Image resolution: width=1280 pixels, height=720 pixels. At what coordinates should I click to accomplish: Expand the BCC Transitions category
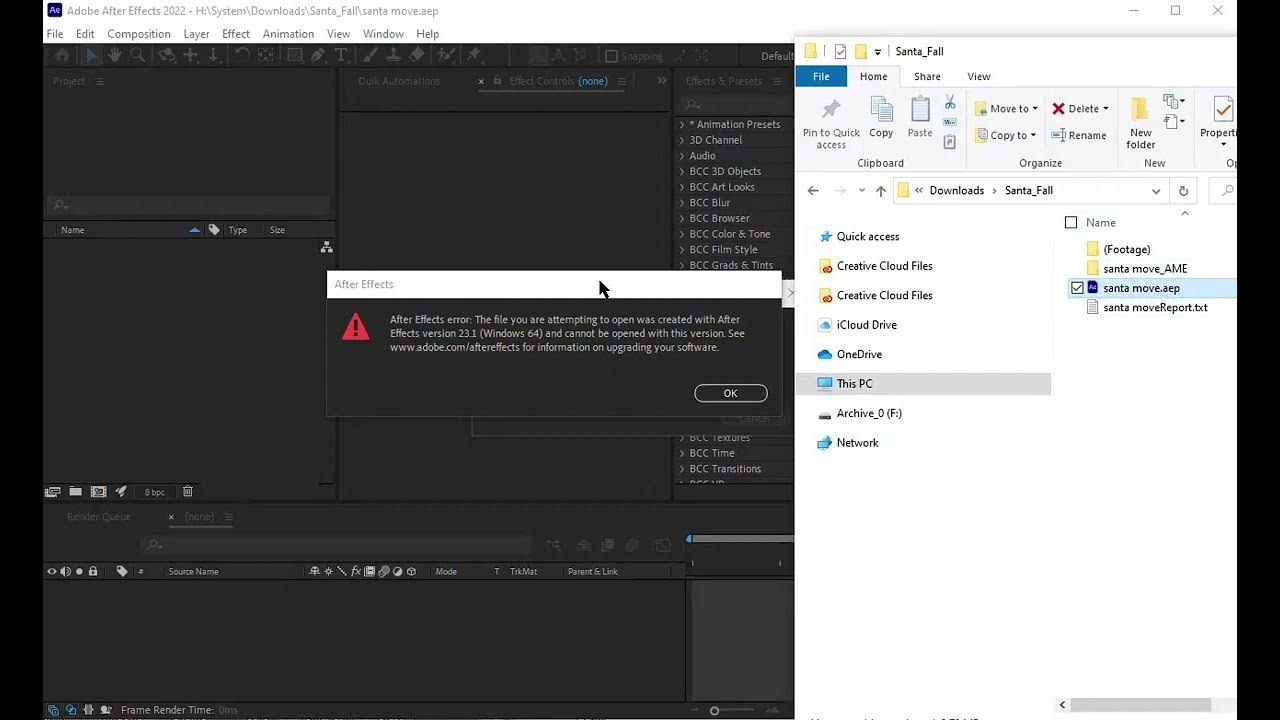click(x=682, y=469)
